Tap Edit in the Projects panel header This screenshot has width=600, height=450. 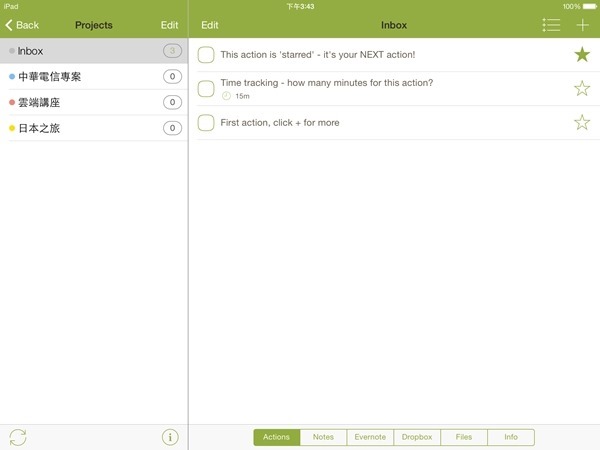(169, 25)
